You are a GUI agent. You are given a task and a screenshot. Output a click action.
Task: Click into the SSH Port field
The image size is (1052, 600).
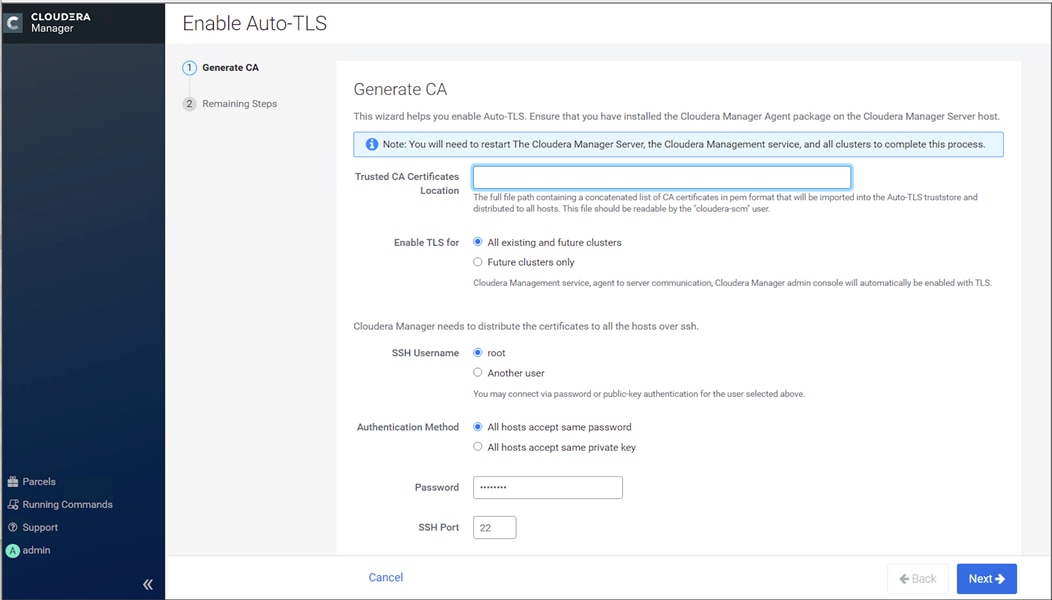point(494,528)
